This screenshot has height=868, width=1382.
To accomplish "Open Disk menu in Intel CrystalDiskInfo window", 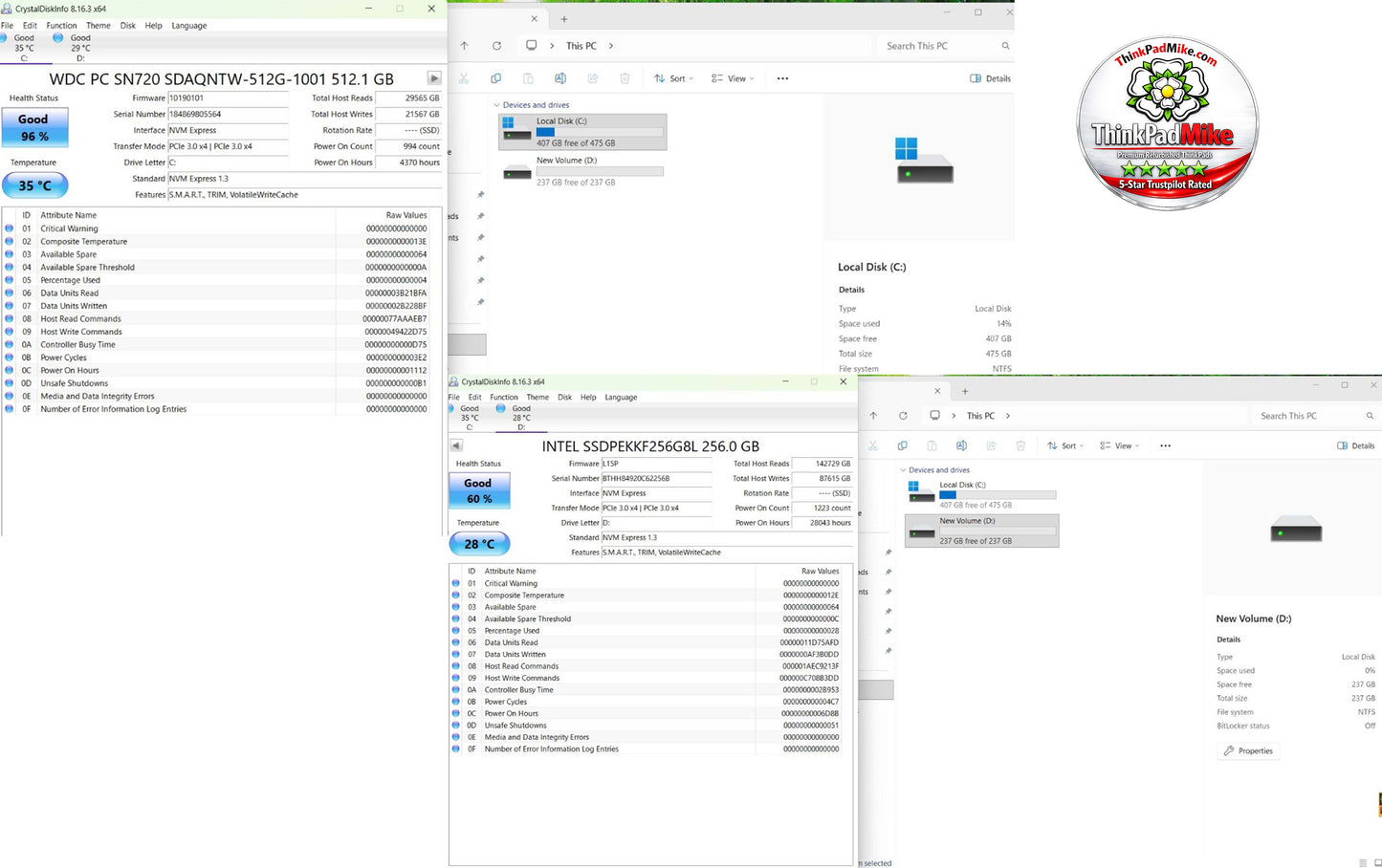I will click(x=565, y=397).
